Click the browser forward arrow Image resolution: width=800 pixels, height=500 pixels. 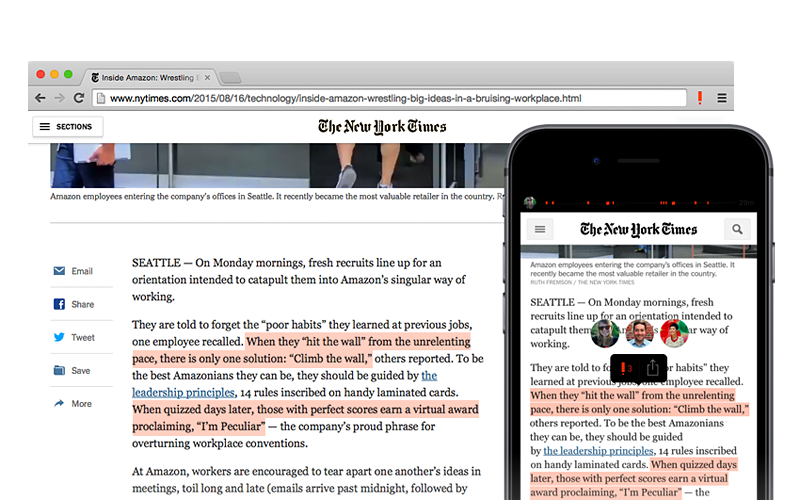[59, 98]
